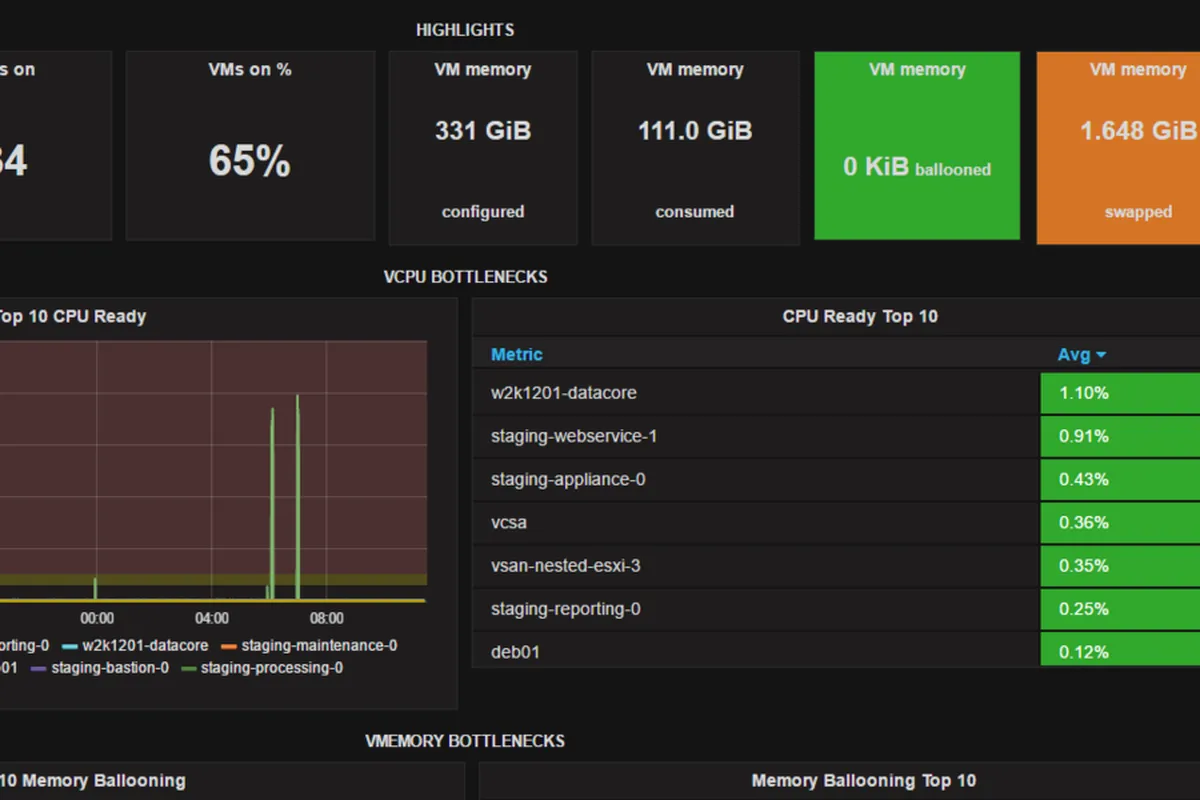The height and width of the screenshot is (800, 1200).
Task: Toggle the staging-maintenance-0 legend series
Action: coord(319,646)
